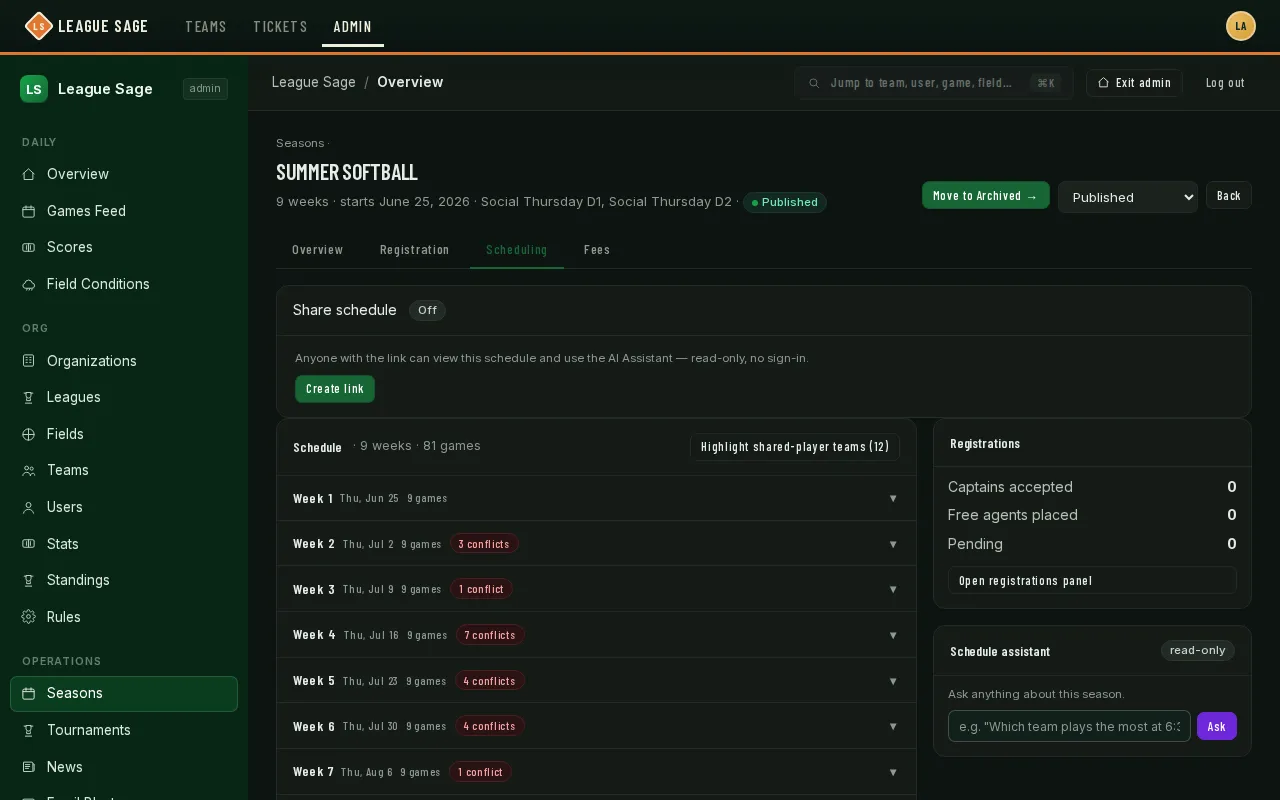Open Games Feed calendar icon
The width and height of the screenshot is (1280, 800).
click(x=29, y=211)
